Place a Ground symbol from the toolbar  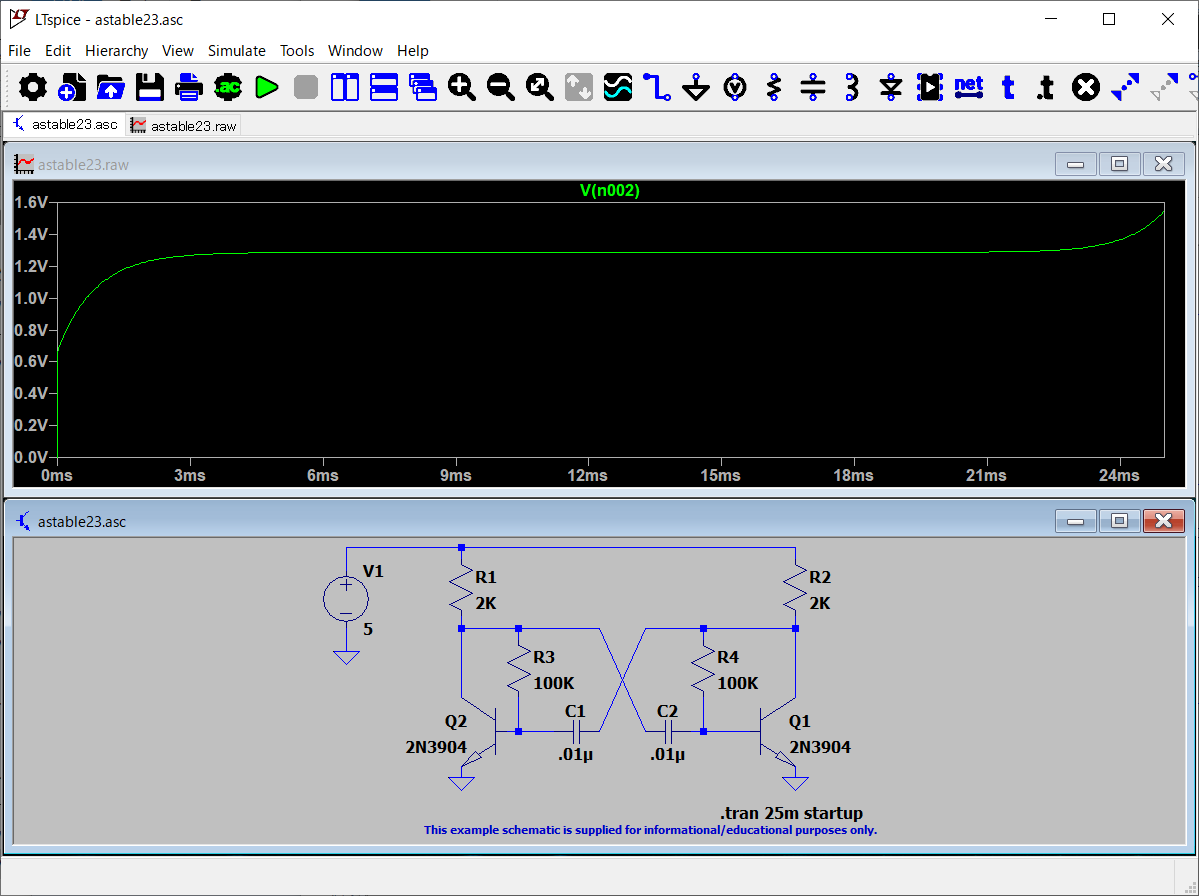[x=696, y=88]
